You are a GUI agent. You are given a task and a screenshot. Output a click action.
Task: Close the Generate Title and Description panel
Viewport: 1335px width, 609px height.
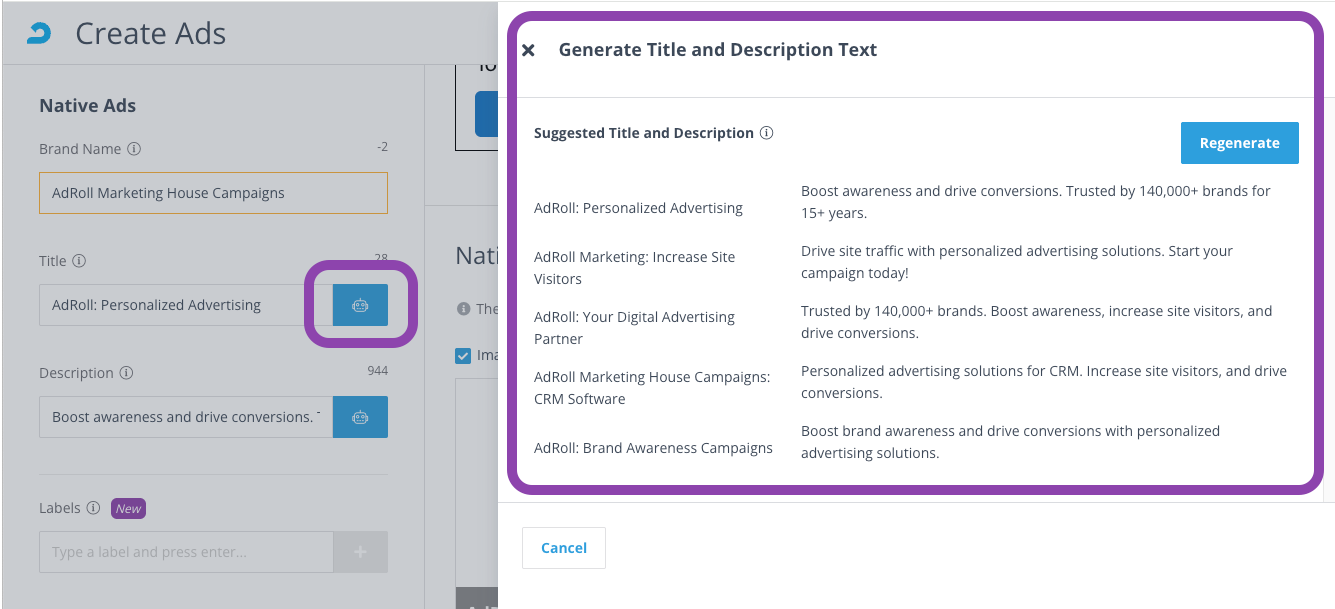click(x=529, y=50)
